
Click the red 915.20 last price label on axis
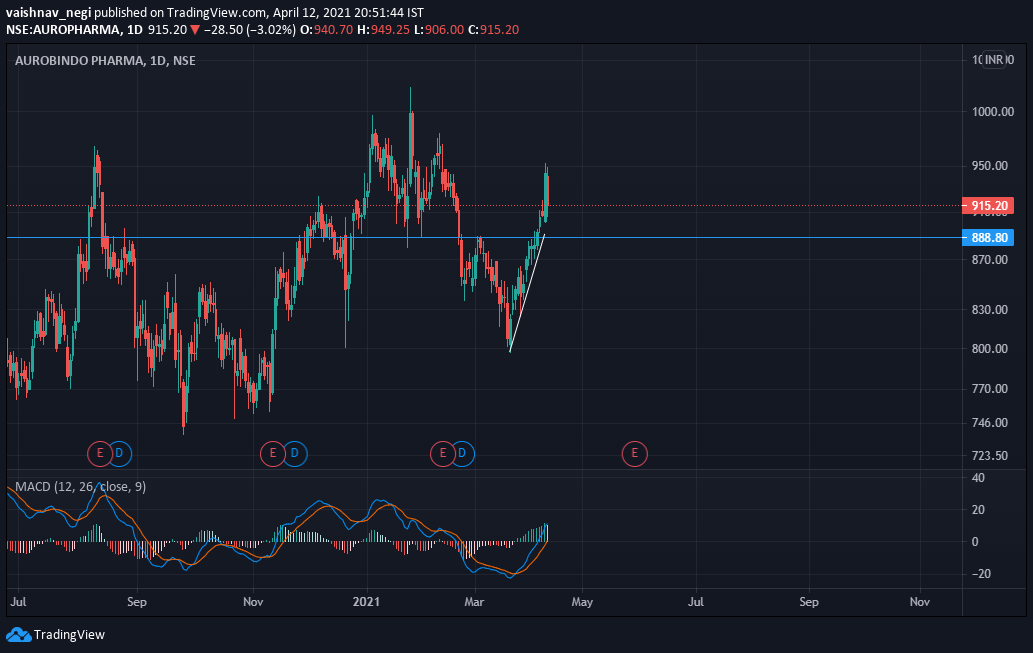[988, 206]
